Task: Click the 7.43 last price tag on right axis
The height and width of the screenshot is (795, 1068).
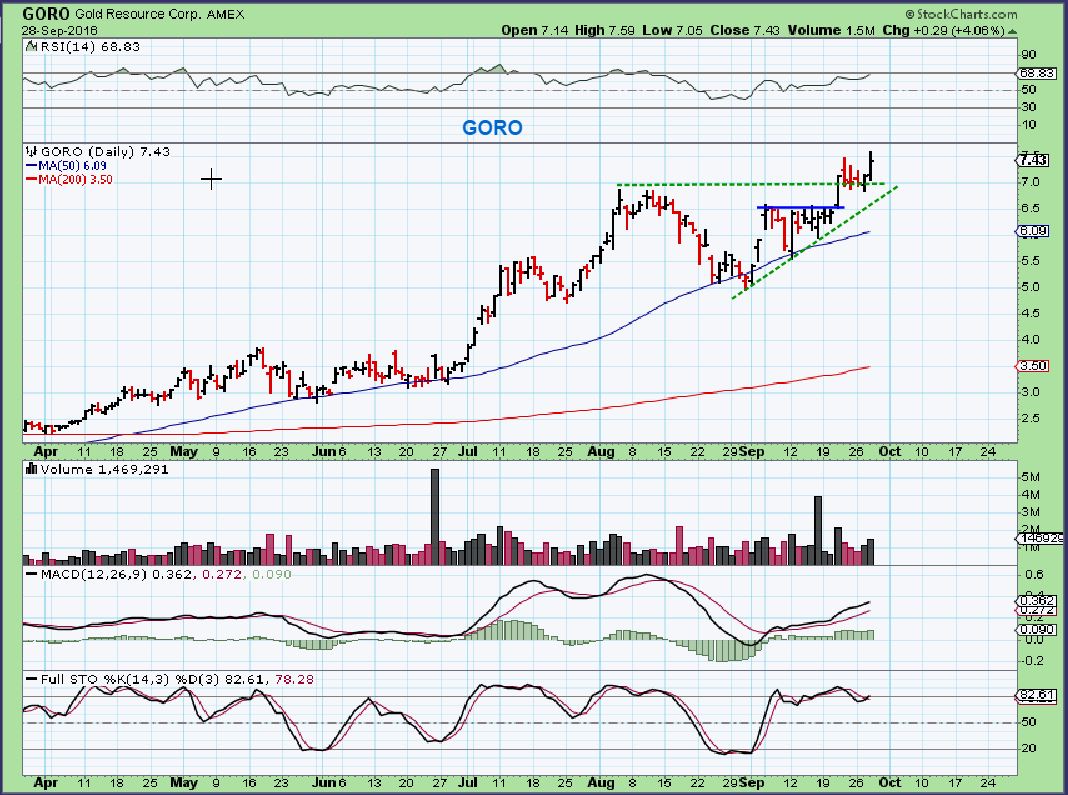Action: [x=1033, y=160]
